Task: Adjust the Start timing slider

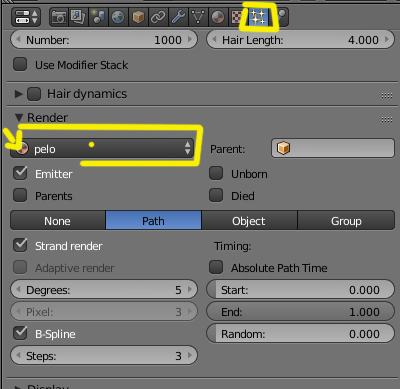Action: click(x=300, y=289)
